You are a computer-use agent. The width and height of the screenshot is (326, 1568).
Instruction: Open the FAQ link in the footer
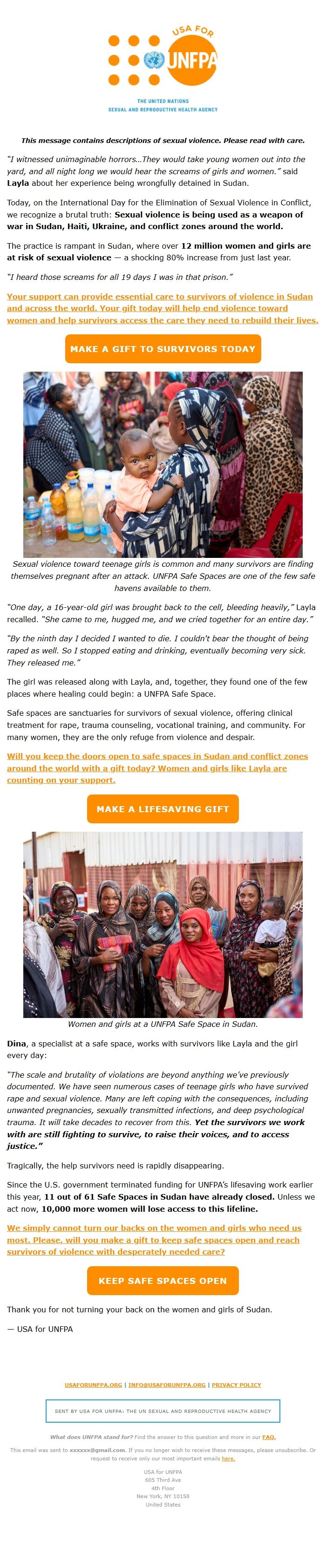[x=269, y=1437]
